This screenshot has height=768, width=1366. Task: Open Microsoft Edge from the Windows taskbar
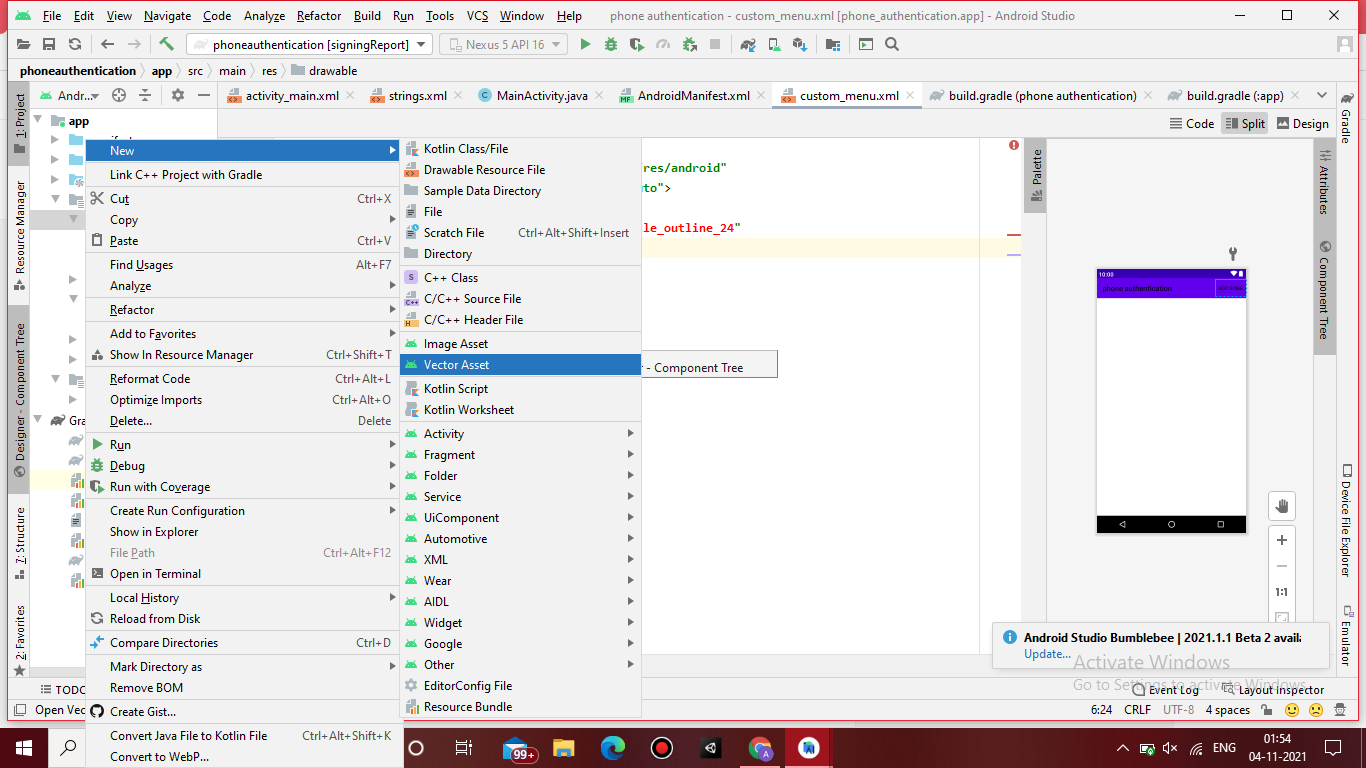(x=612, y=747)
